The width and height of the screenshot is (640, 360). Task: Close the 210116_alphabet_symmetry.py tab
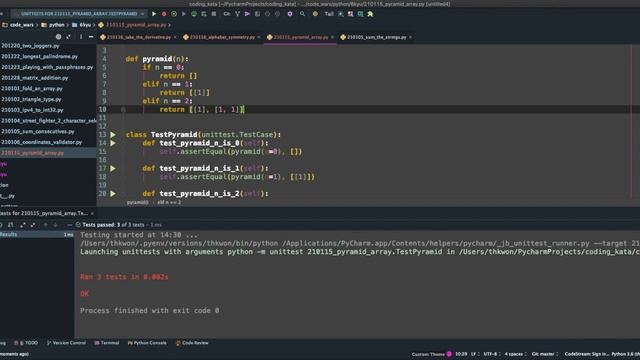click(x=259, y=37)
